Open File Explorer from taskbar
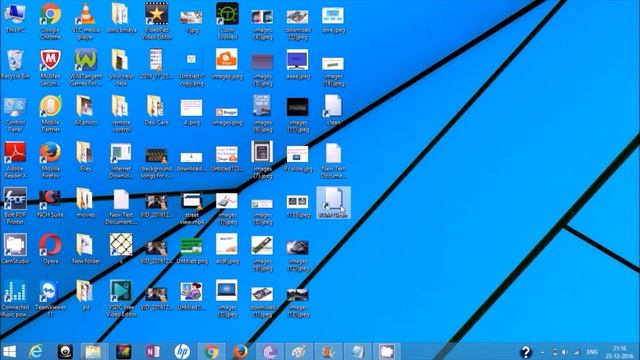 coord(93,351)
